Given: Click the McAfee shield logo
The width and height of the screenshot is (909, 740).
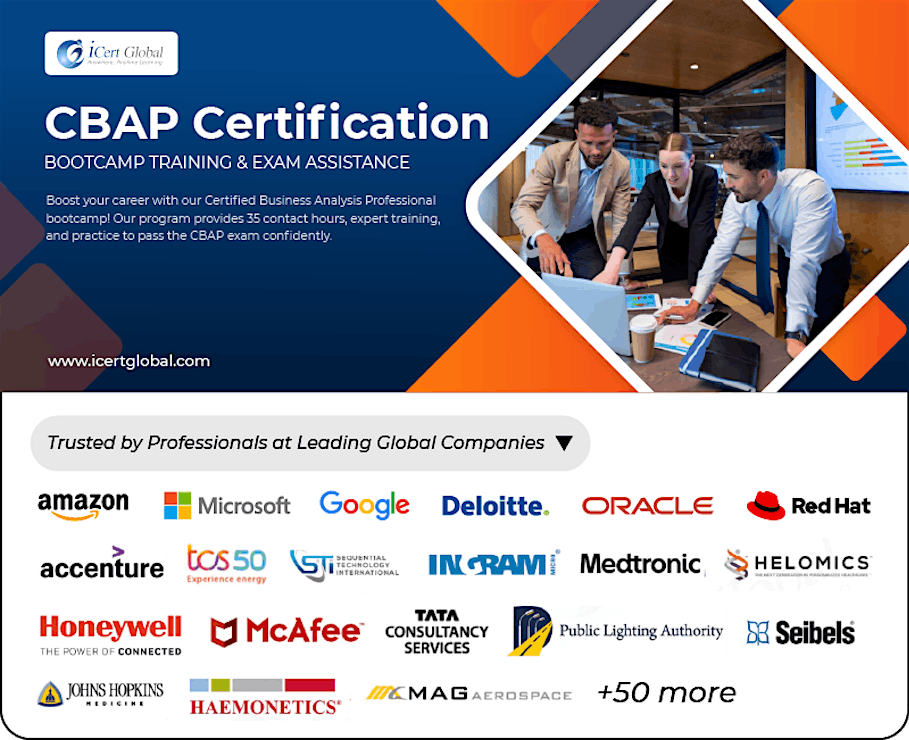Looking at the screenshot, I should pyautogui.click(x=283, y=630).
